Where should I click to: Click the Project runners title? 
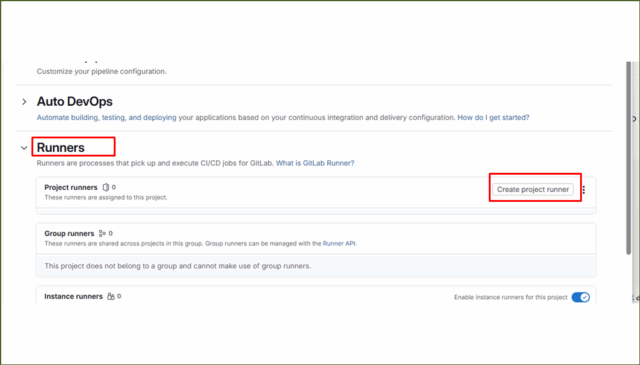[x=71, y=187]
